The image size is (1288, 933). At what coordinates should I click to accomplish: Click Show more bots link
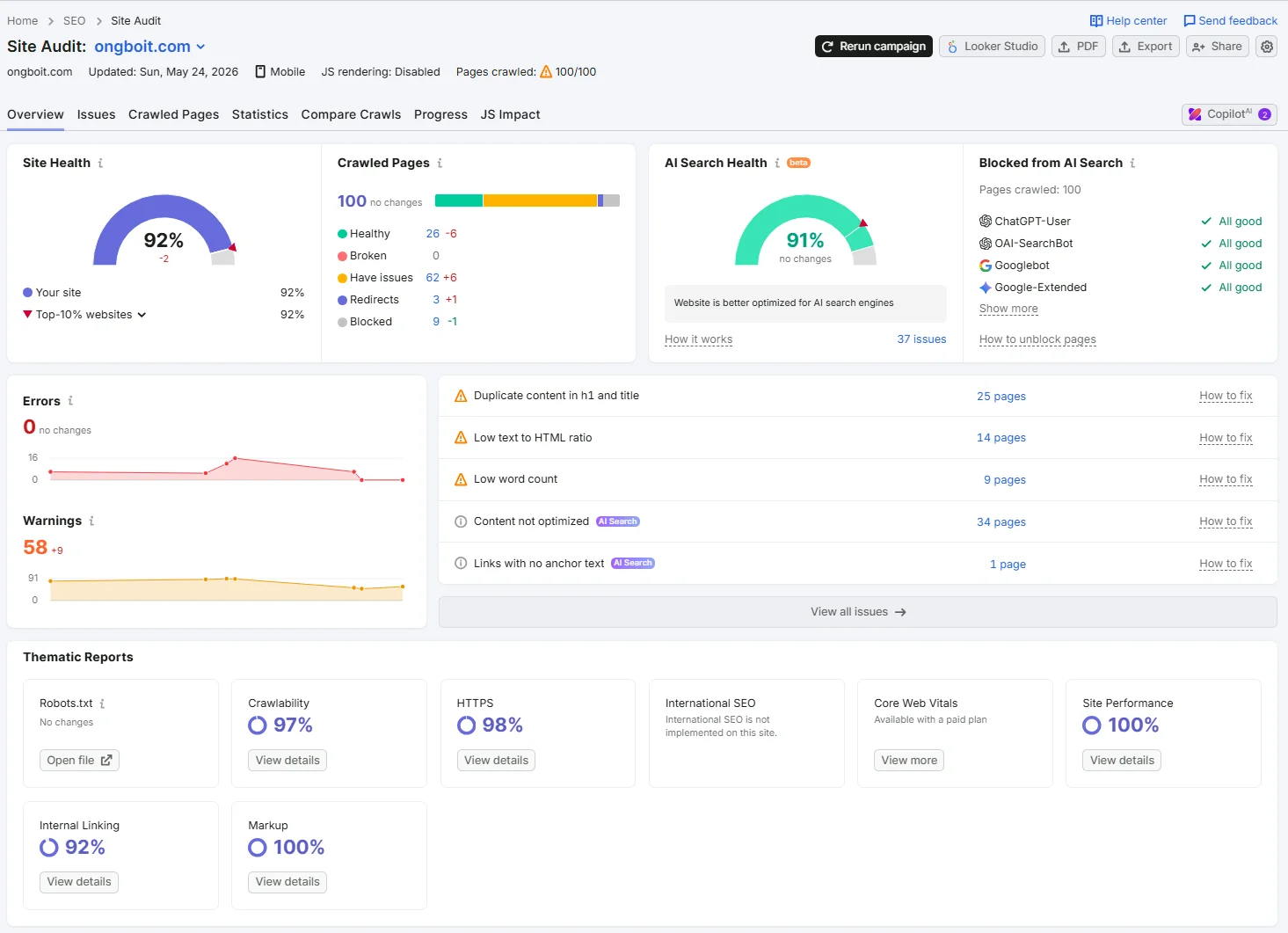[x=1008, y=309]
